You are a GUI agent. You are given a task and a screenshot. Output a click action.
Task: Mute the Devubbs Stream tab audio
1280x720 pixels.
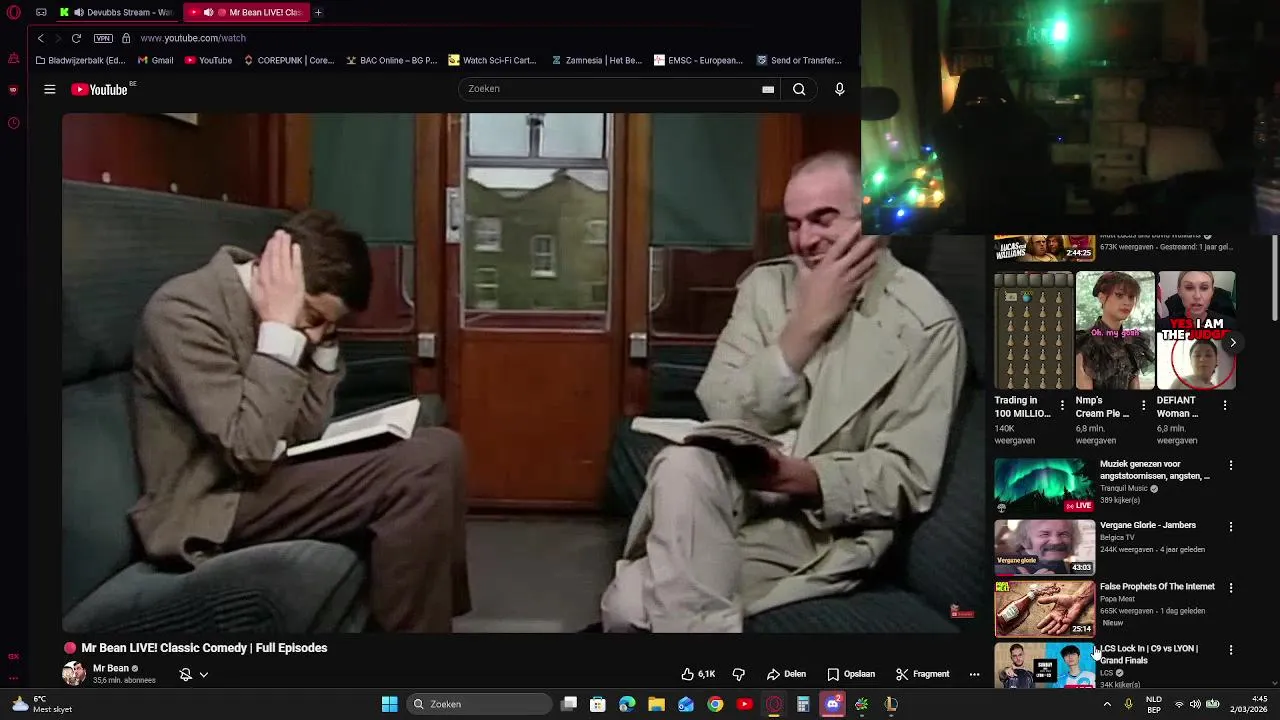pyautogui.click(x=78, y=12)
